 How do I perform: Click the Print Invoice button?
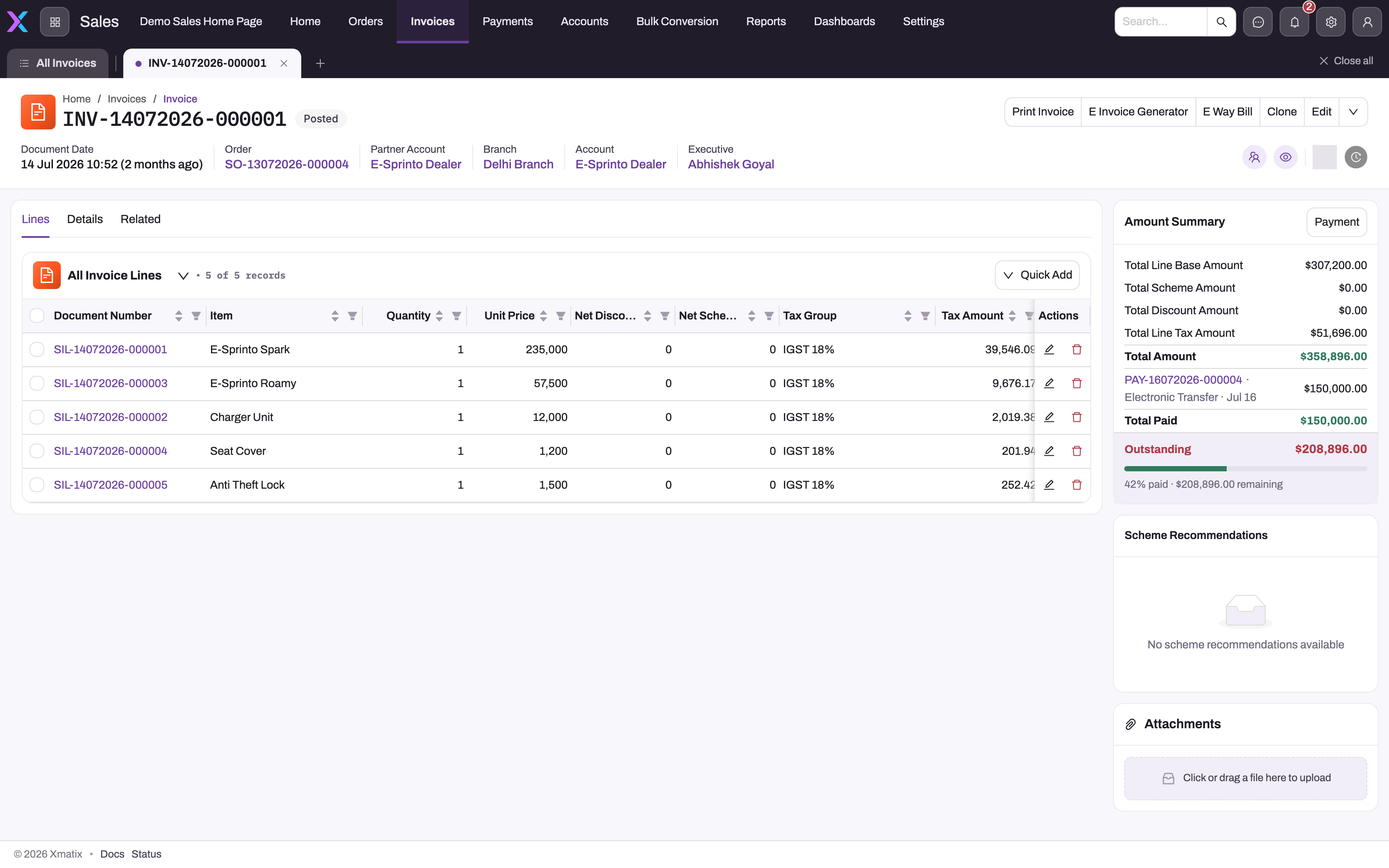pyautogui.click(x=1043, y=112)
